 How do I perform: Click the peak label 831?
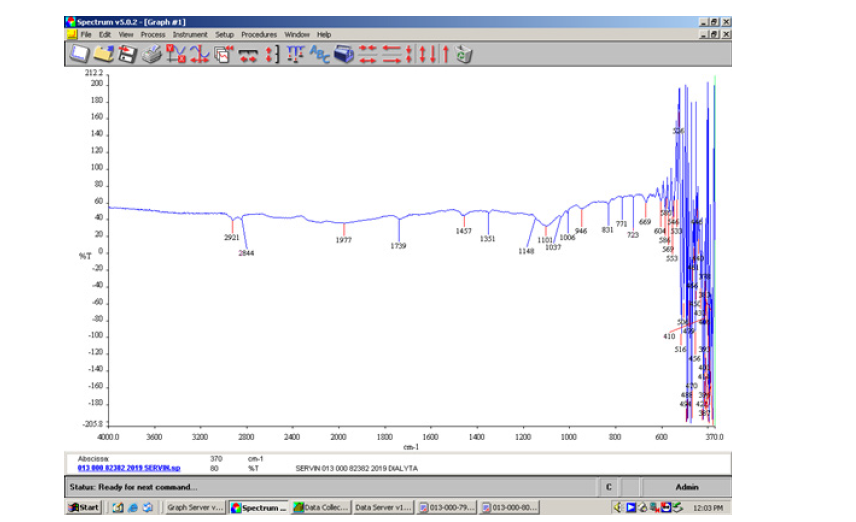click(608, 230)
